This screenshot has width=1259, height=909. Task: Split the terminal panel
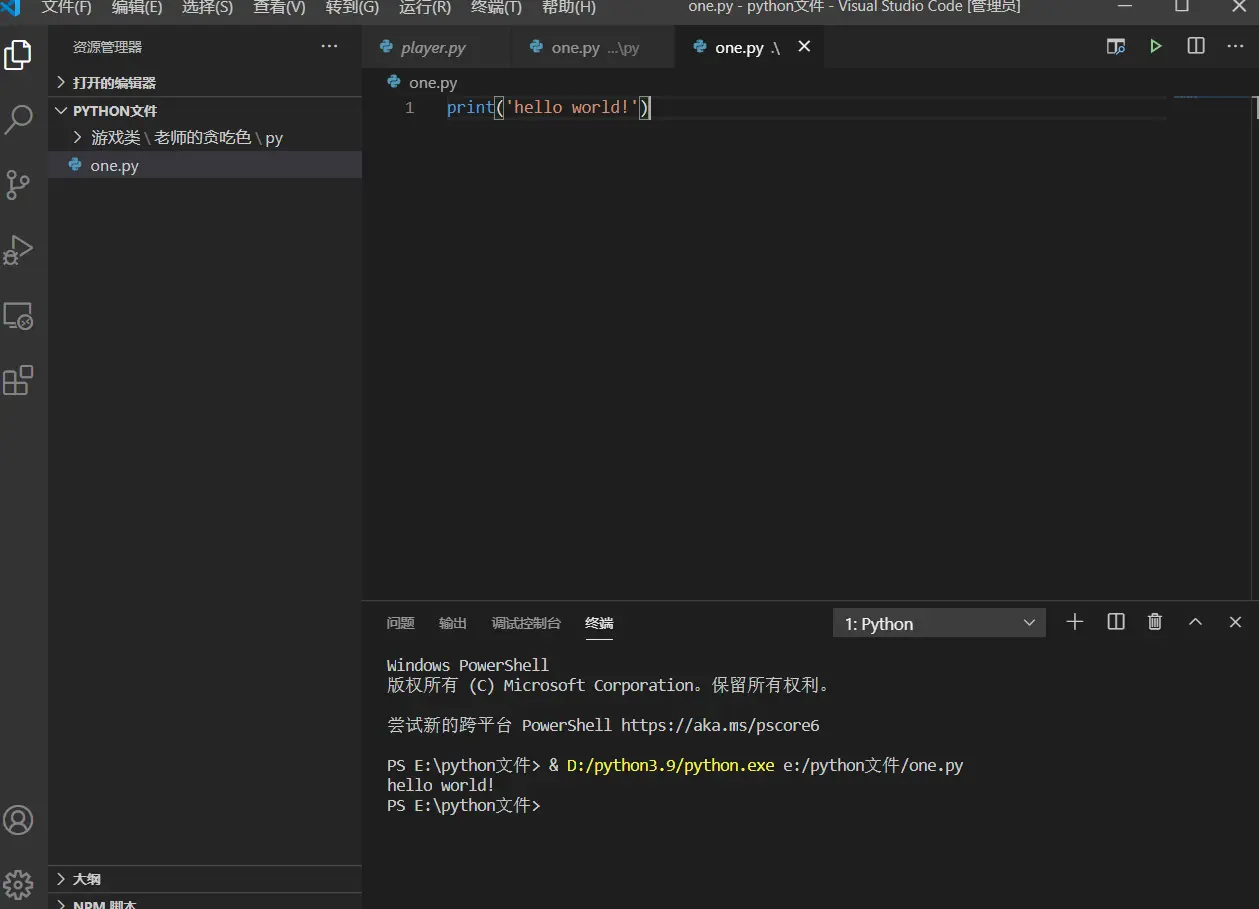click(x=1116, y=622)
